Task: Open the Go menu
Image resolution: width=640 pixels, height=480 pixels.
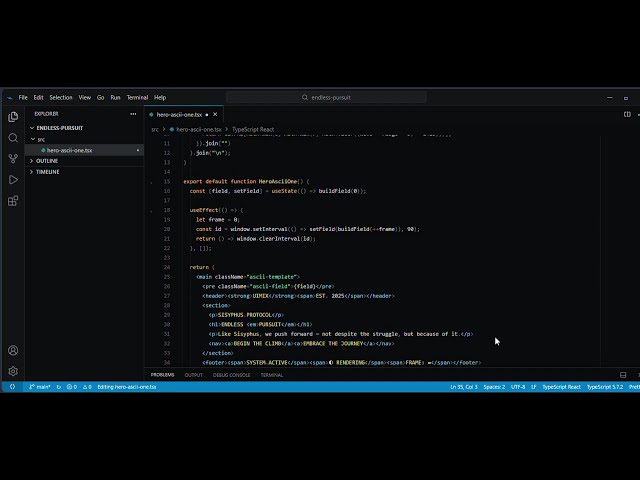Action: 100,98
